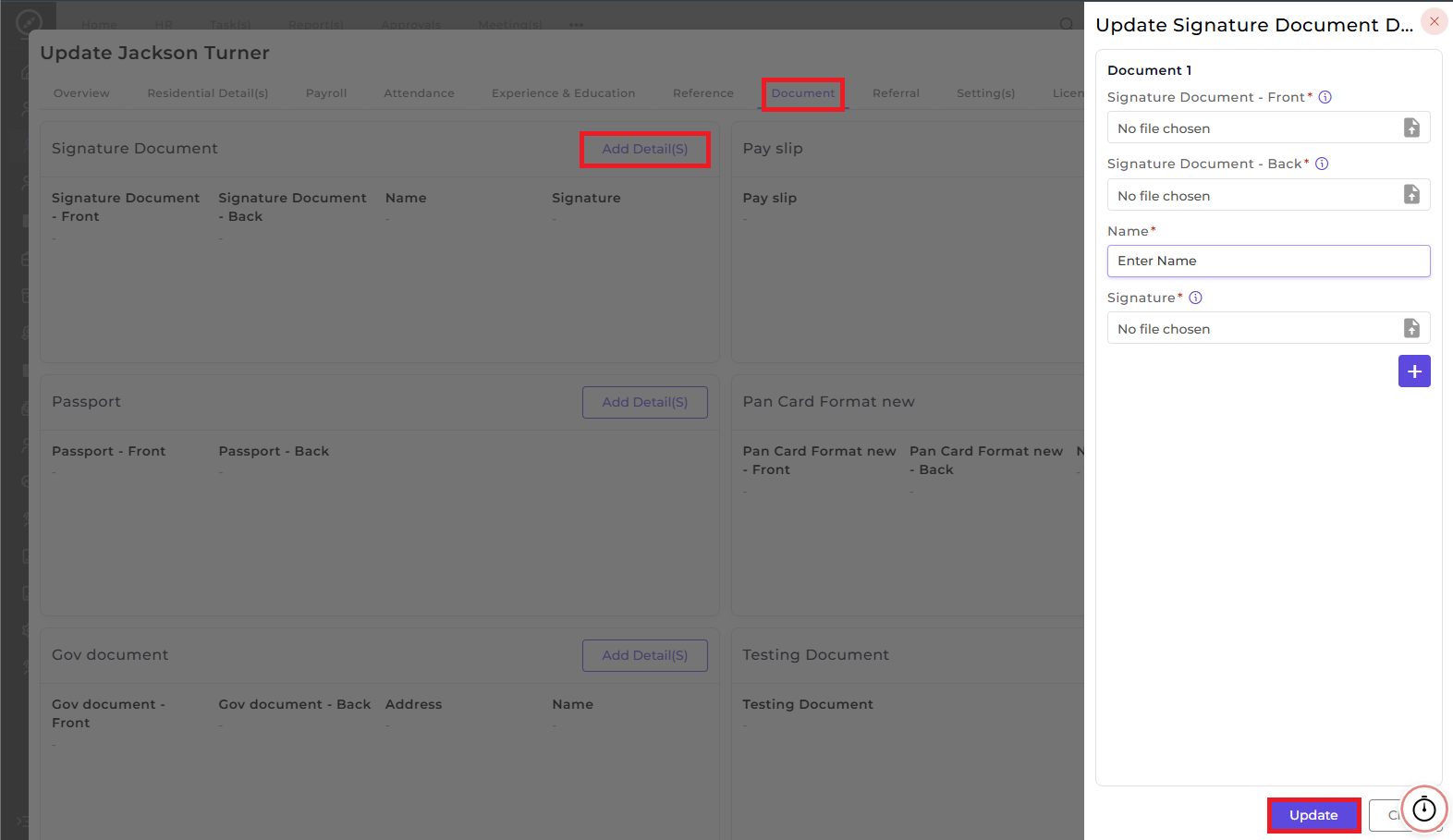Viewport: 1453px width, 840px height.
Task: Open the Document tab
Action: tap(803, 93)
